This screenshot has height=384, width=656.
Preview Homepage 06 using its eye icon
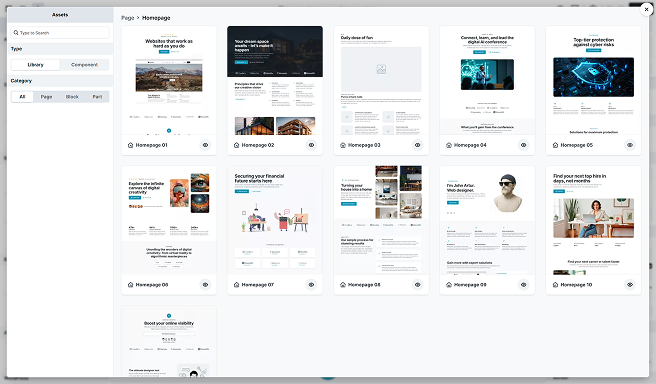pyautogui.click(x=205, y=285)
